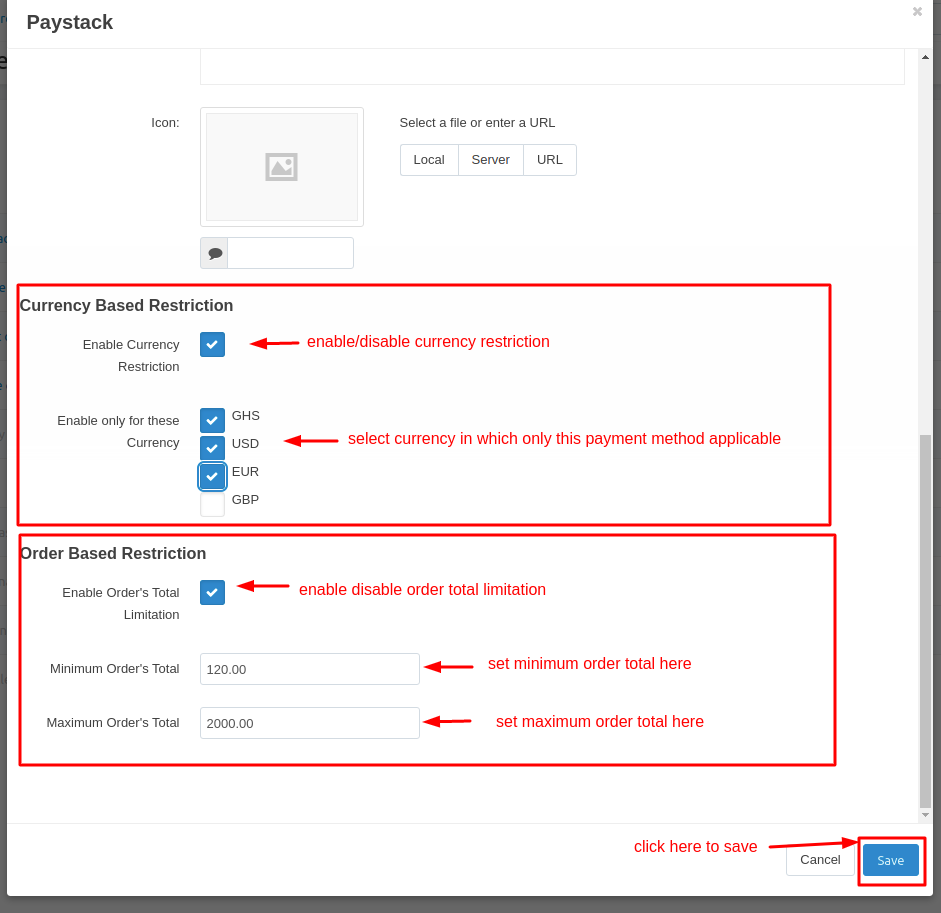Click the speech bubble comment icon
Viewport: 941px width, 913px height.
point(214,253)
